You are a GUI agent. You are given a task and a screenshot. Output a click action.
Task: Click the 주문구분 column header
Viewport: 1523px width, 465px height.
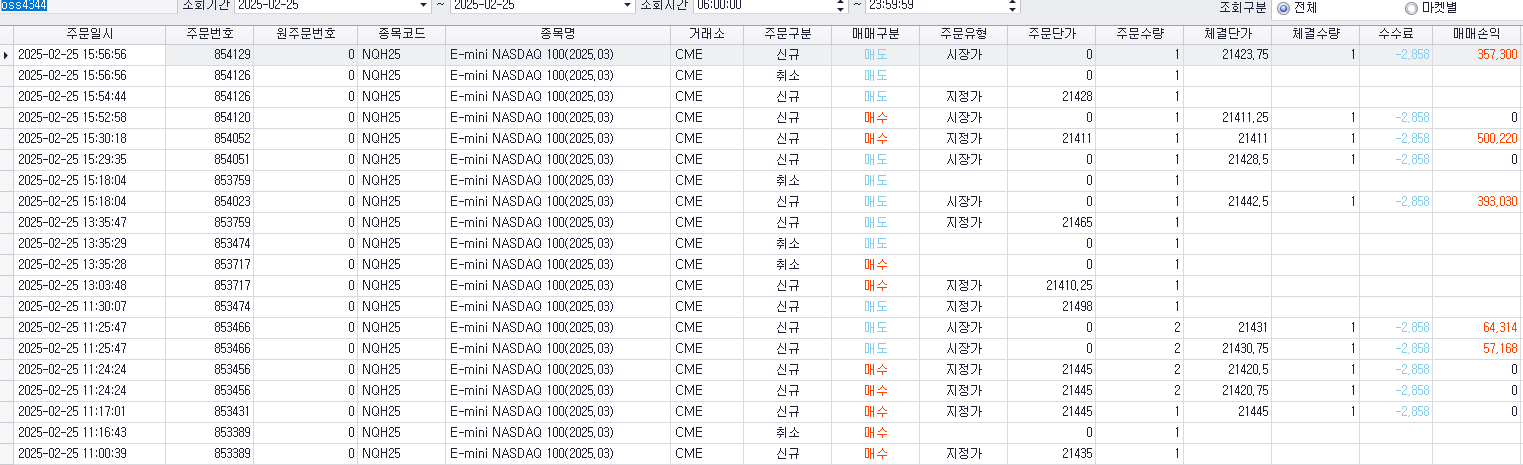[787, 34]
